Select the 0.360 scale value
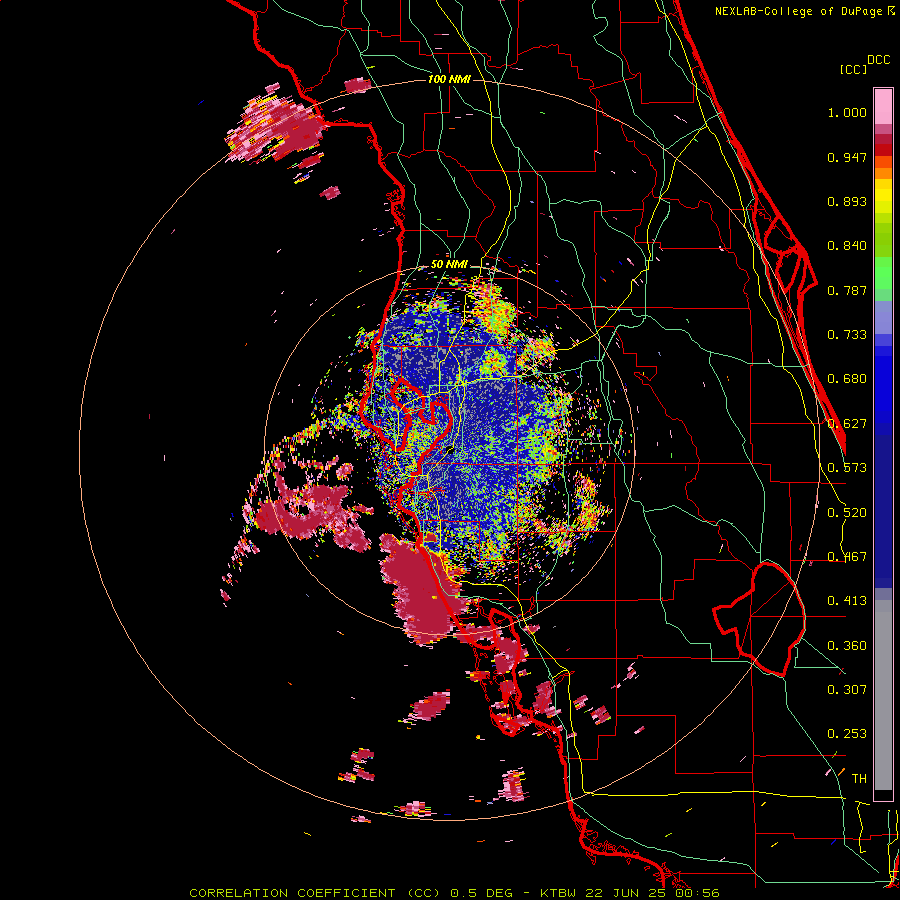This screenshot has width=900, height=900. coord(847,646)
